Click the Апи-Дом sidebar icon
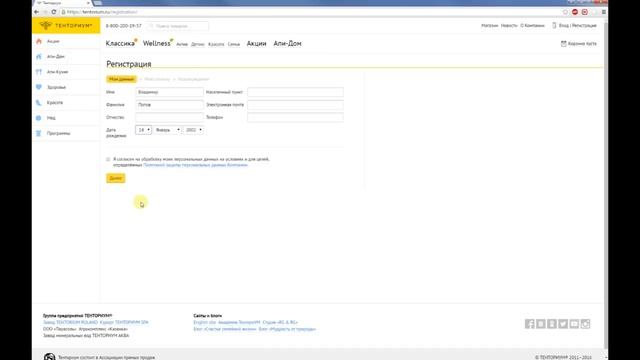The image size is (640, 360). pyautogui.click(x=39, y=56)
